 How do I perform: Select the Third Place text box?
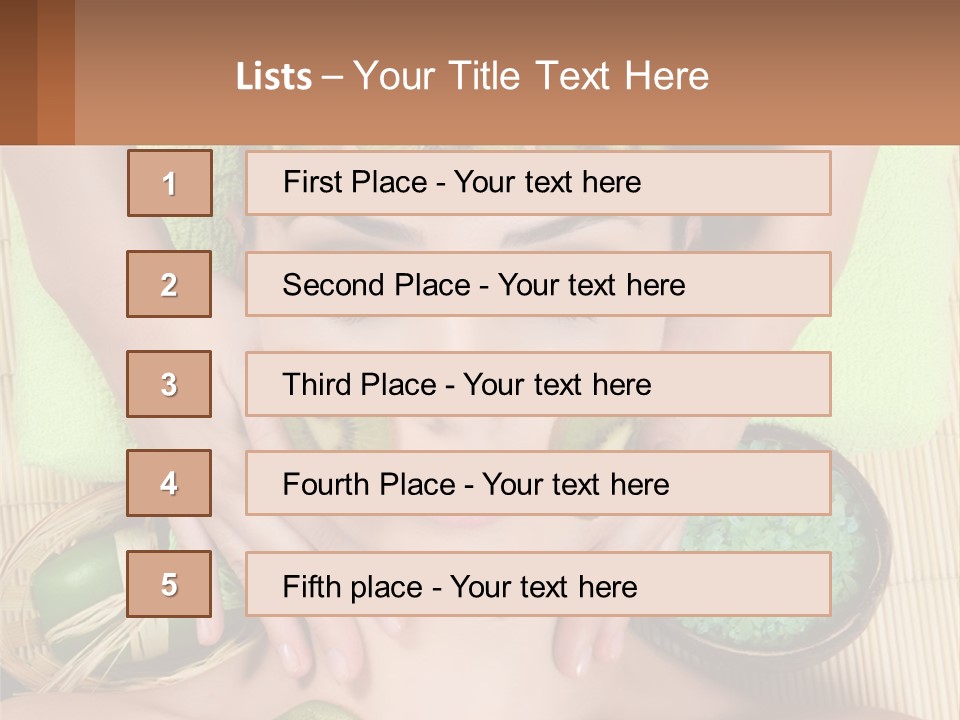click(538, 384)
